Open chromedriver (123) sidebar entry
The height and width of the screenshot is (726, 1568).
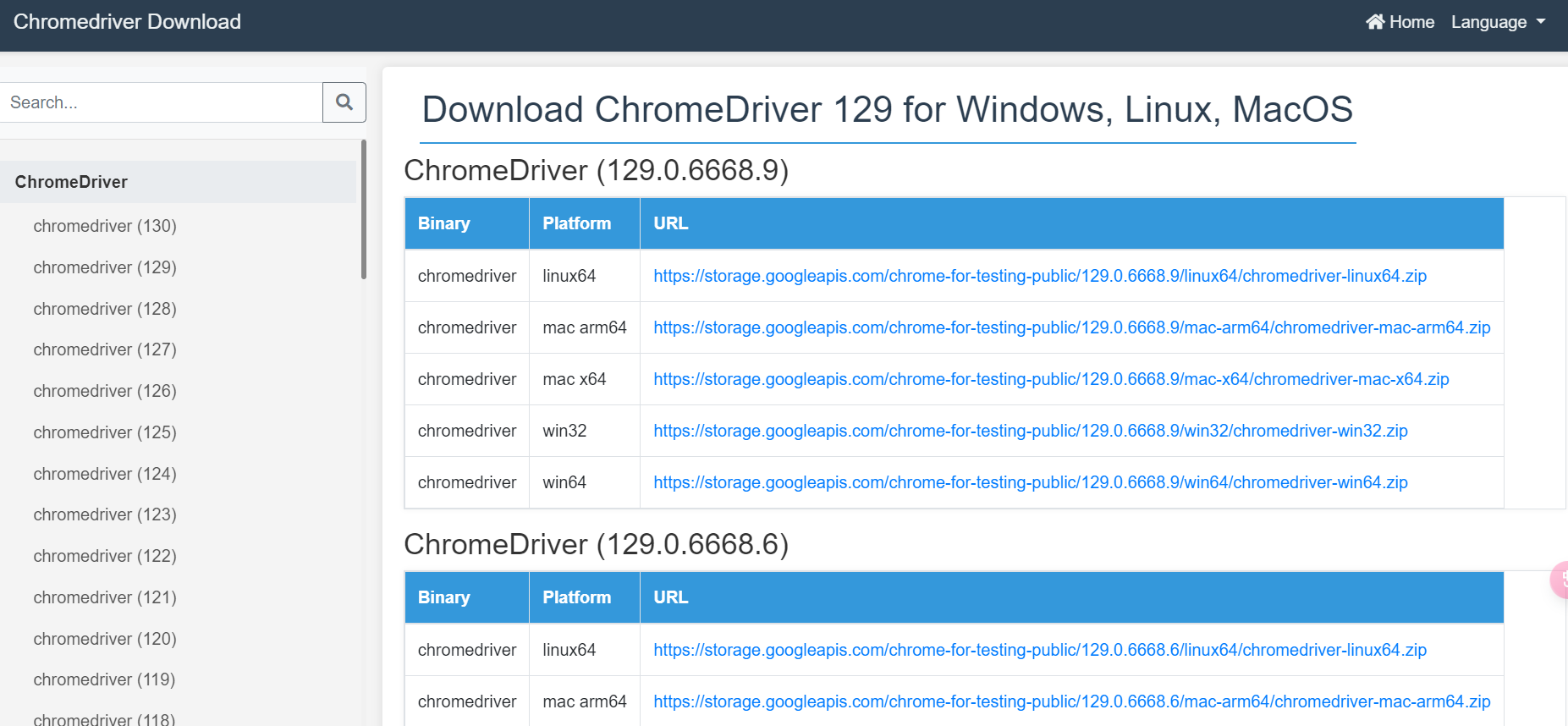105,514
